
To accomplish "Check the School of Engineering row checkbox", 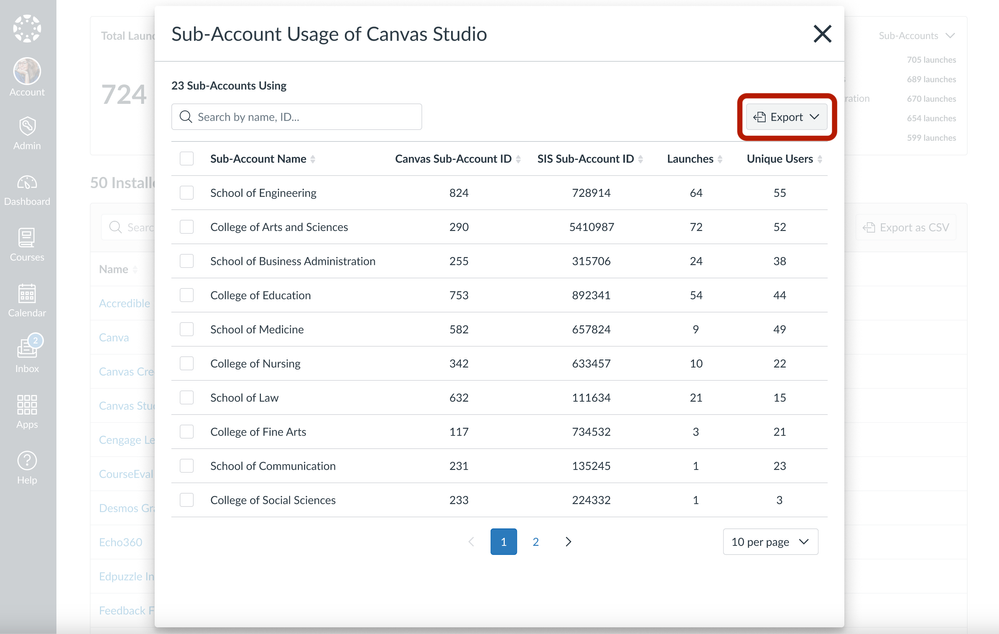I will pyautogui.click(x=187, y=193).
